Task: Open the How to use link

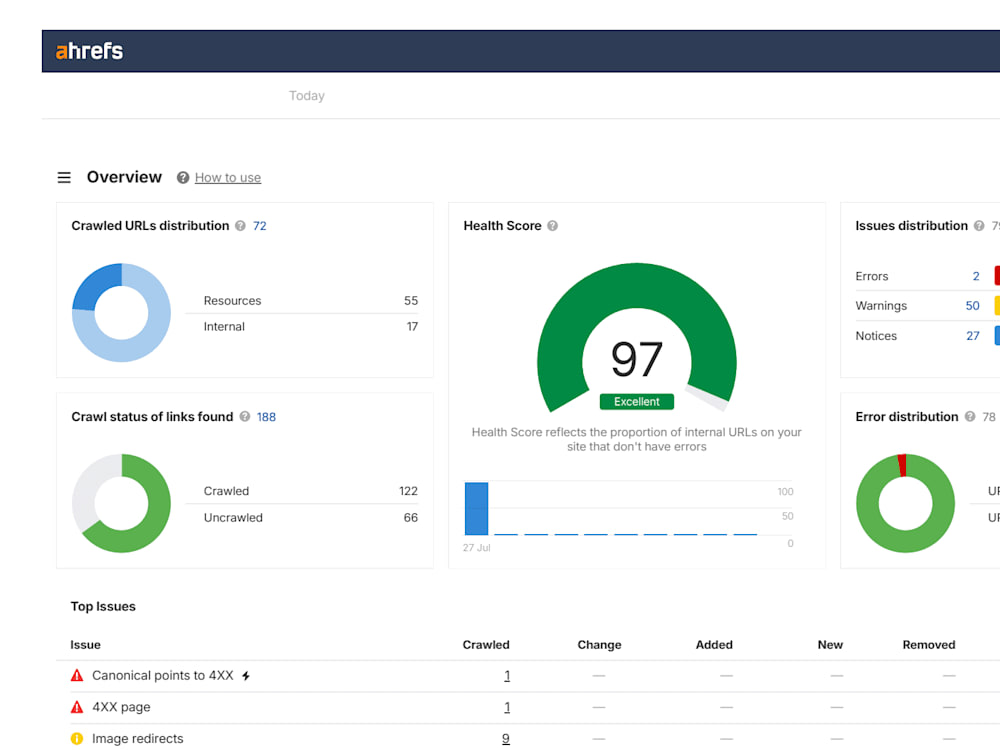Action: click(x=228, y=178)
